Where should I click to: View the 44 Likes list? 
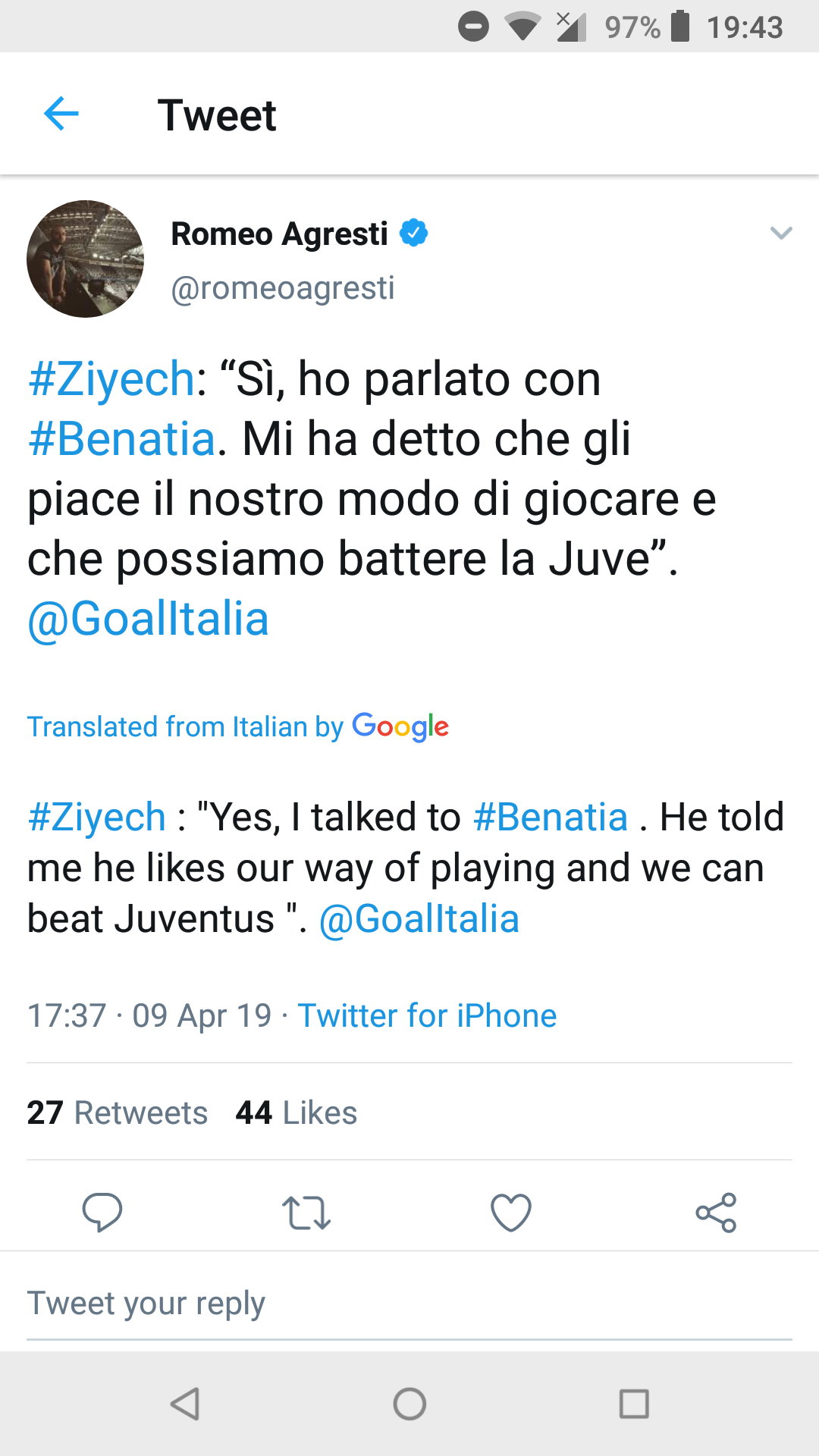coord(297,1112)
